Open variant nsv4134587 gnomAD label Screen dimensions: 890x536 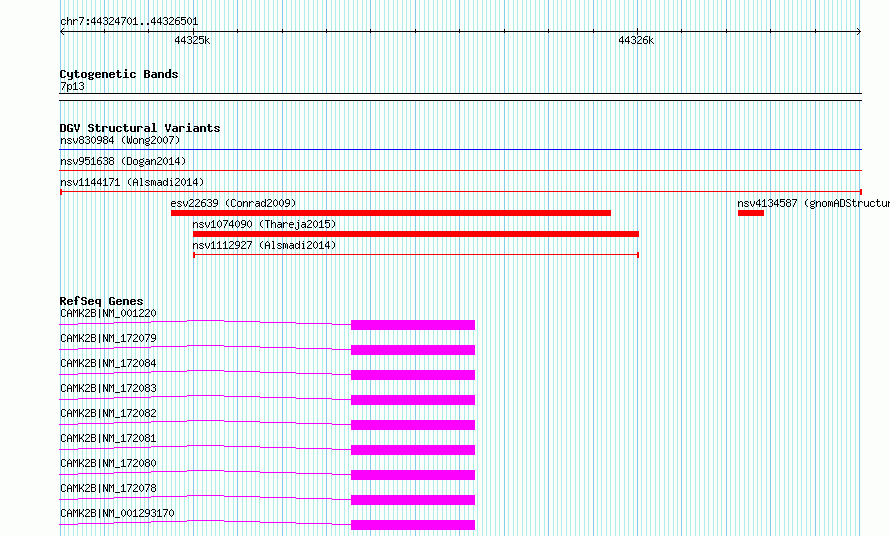pos(813,203)
